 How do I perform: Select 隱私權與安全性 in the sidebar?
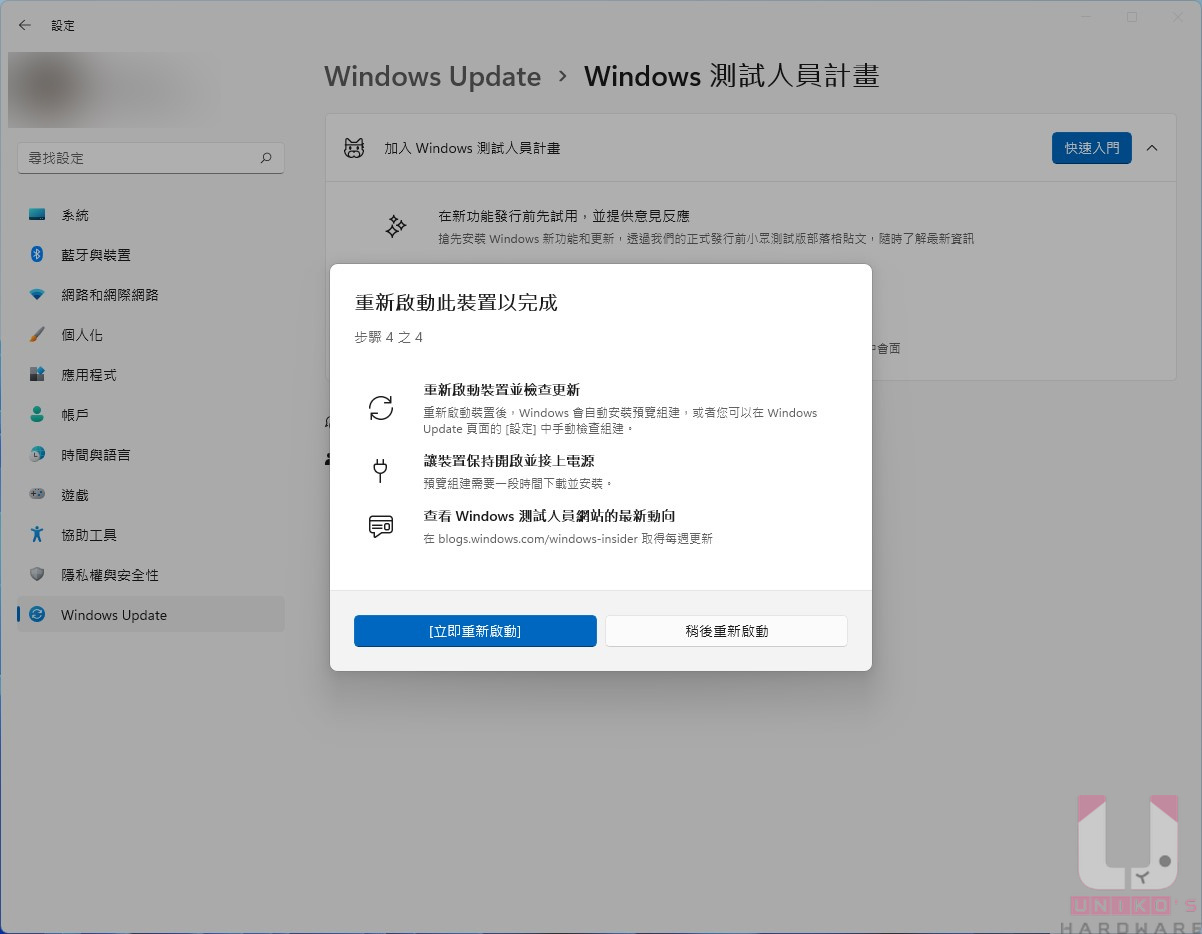(151, 575)
